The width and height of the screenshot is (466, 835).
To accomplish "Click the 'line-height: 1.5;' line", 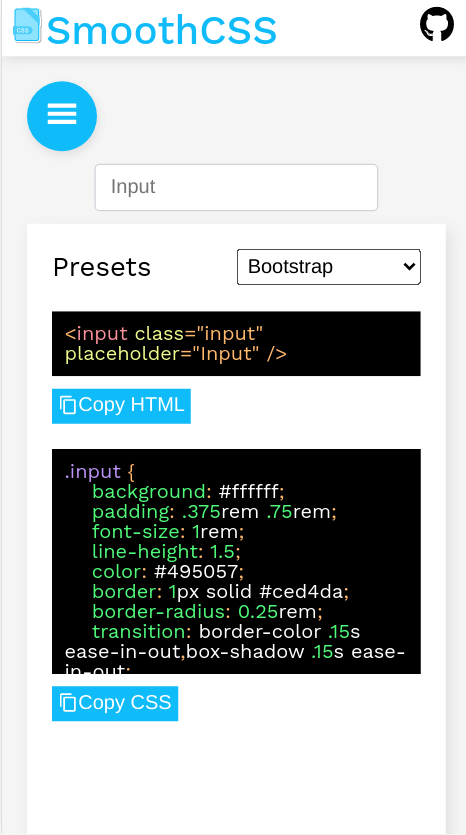I will [167, 552].
